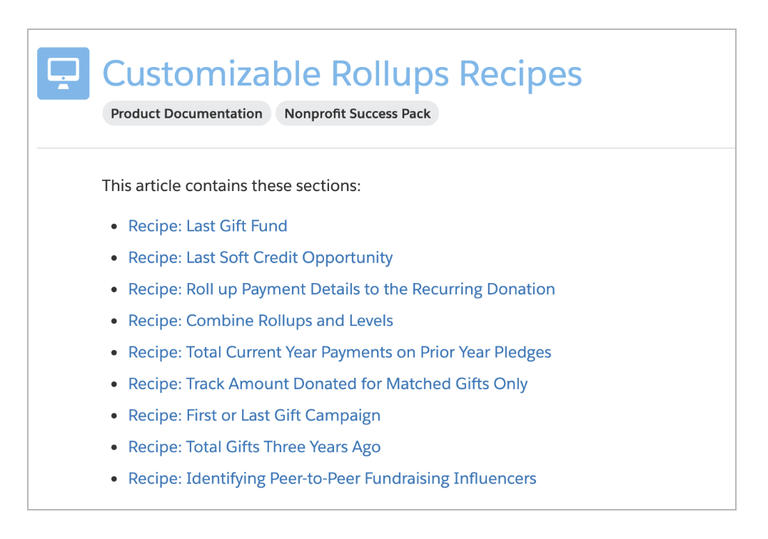Open Total Current Year Payments on Prior Year Pledges
768x539 pixels.
click(339, 352)
